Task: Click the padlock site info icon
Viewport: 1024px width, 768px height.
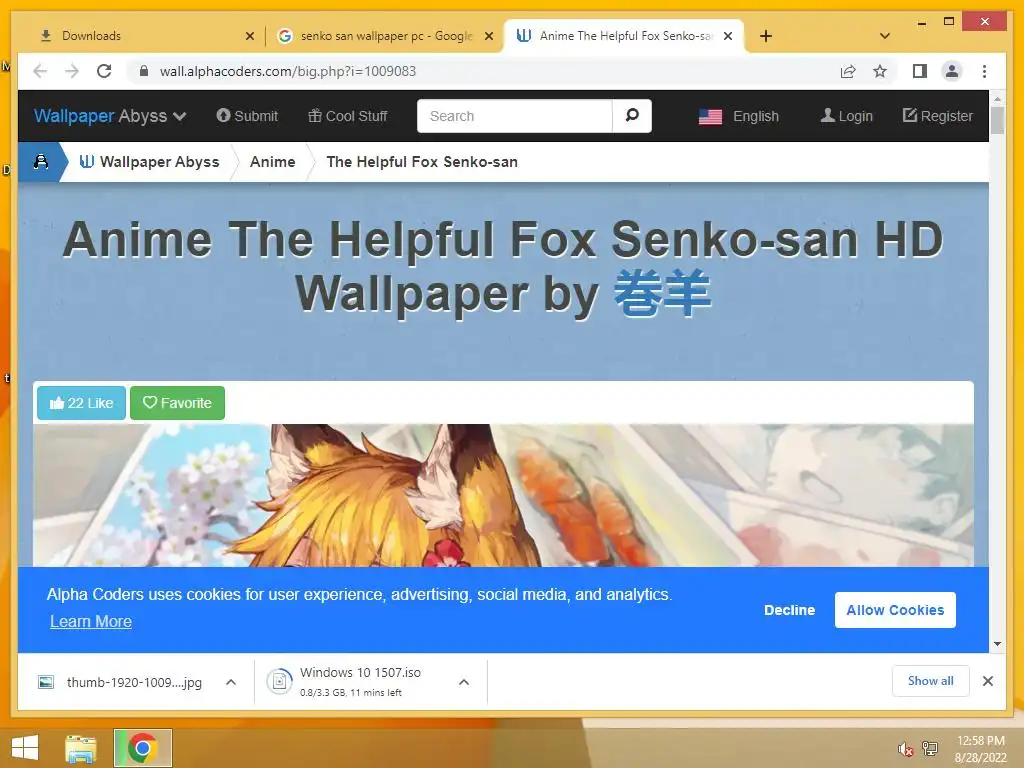Action: (x=144, y=71)
